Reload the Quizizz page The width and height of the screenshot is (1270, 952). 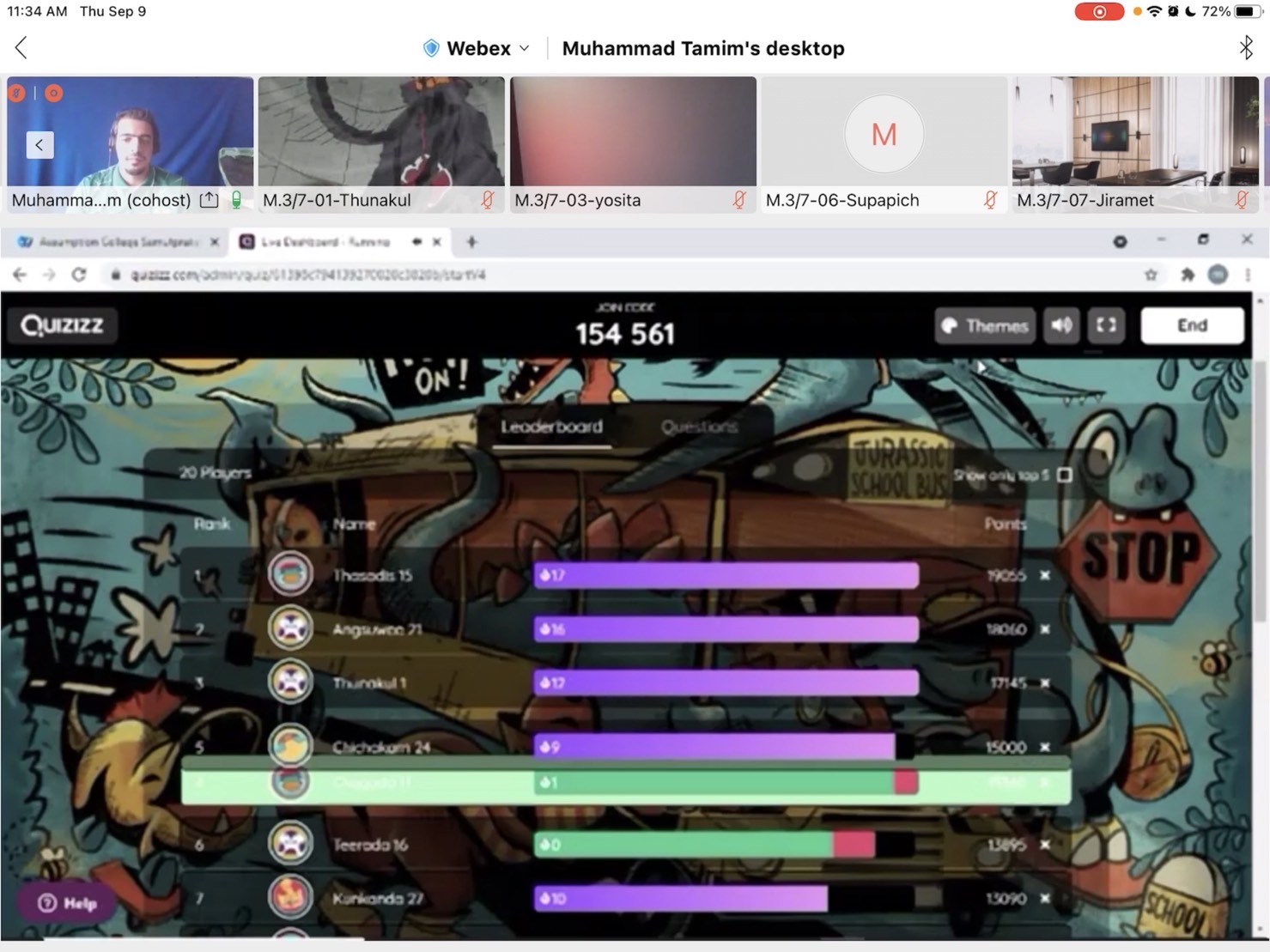79,275
